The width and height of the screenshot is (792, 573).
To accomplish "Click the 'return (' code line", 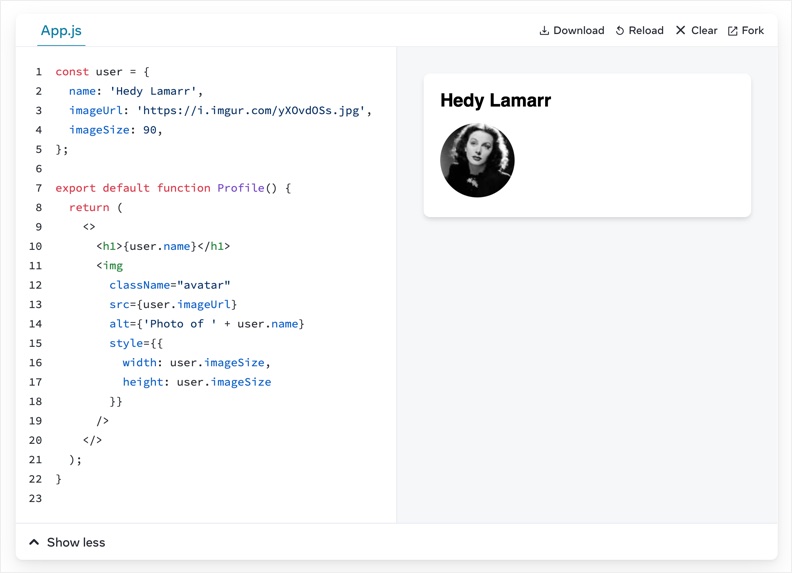I will click(95, 207).
